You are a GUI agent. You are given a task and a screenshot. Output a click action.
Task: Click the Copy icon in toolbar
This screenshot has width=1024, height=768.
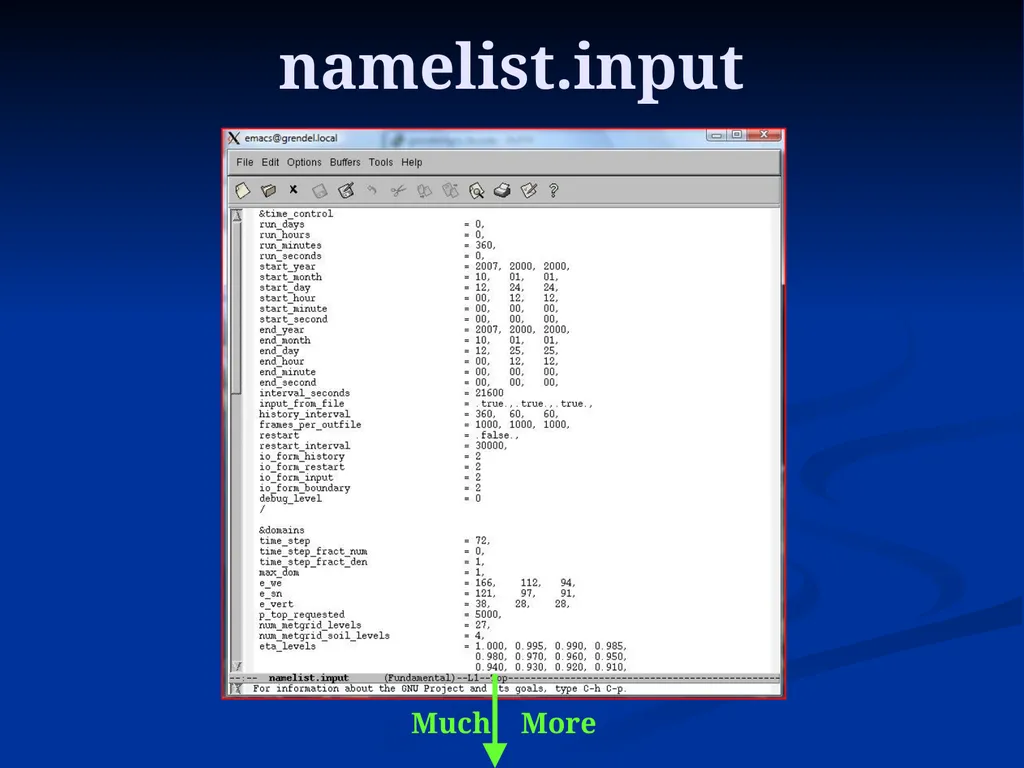point(424,191)
